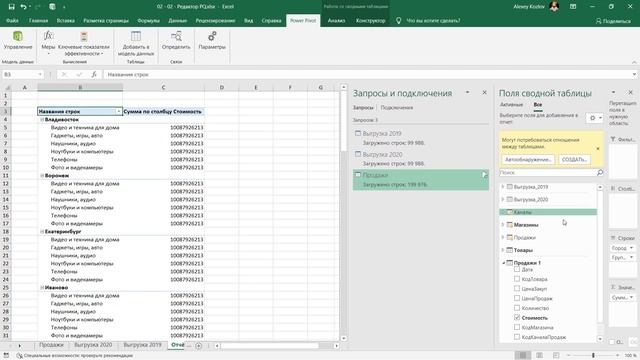Switch to Активные tab in fields pane
640x360 pixels.
pos(511,105)
